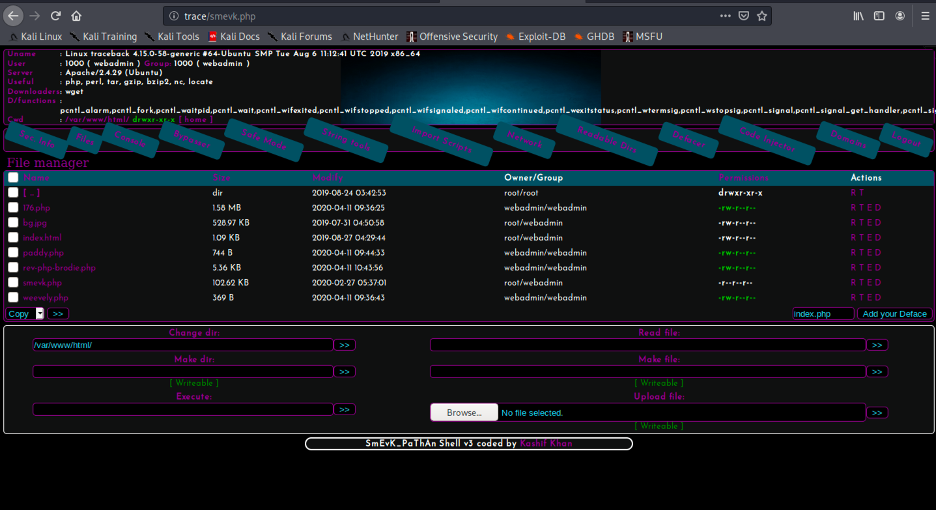Submit the Execute >> button
This screenshot has height=510, width=936.
click(x=344, y=410)
